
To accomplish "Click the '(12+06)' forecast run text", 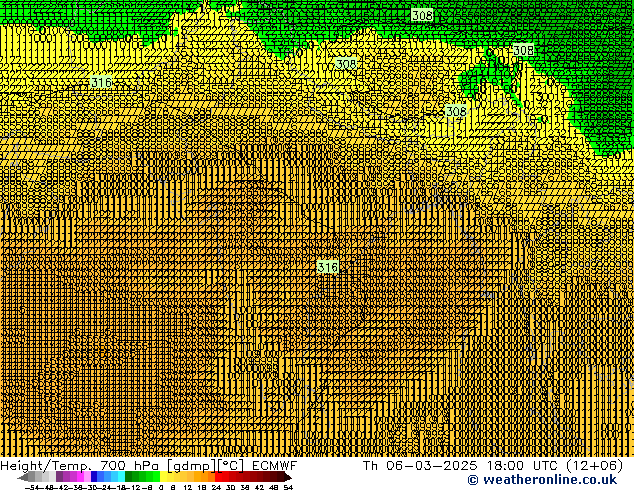I will (594, 465).
